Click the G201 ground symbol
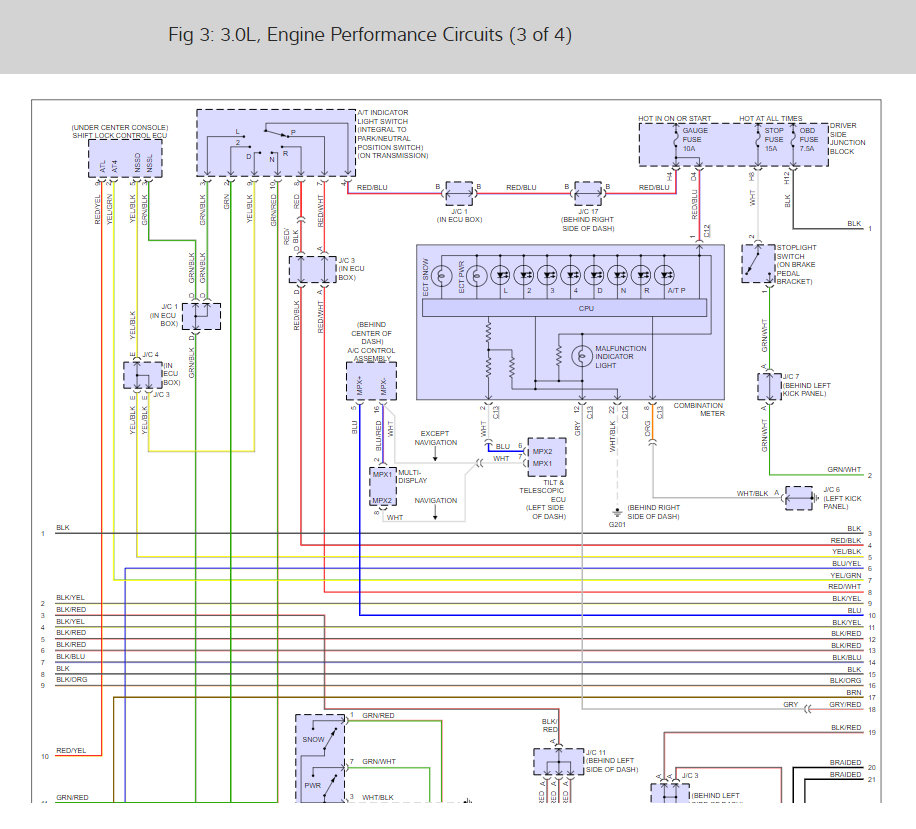This screenshot has width=916, height=829. [x=618, y=510]
